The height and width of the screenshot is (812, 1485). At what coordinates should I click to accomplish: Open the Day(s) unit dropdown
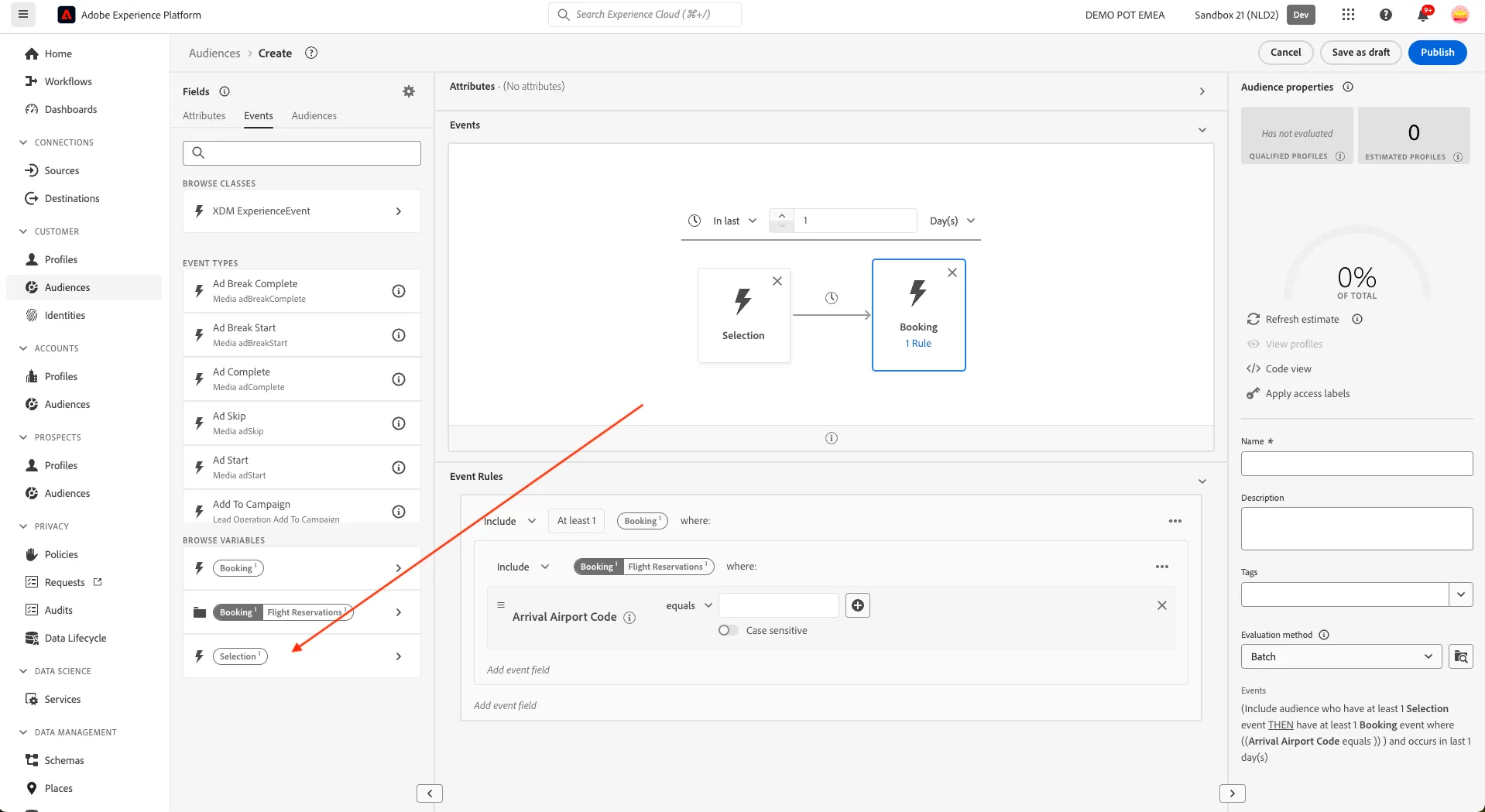952,221
